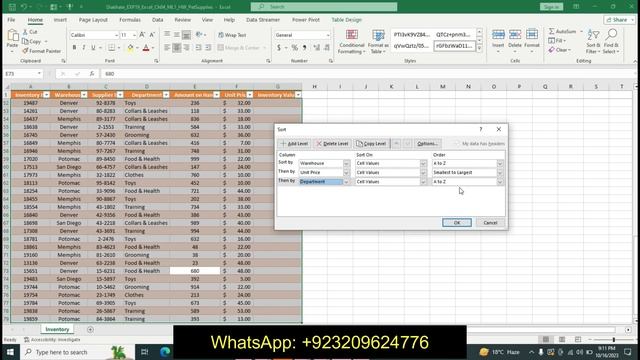Toggle Underline formatting
Viewport: 640px width, 360px height.
[93, 48]
